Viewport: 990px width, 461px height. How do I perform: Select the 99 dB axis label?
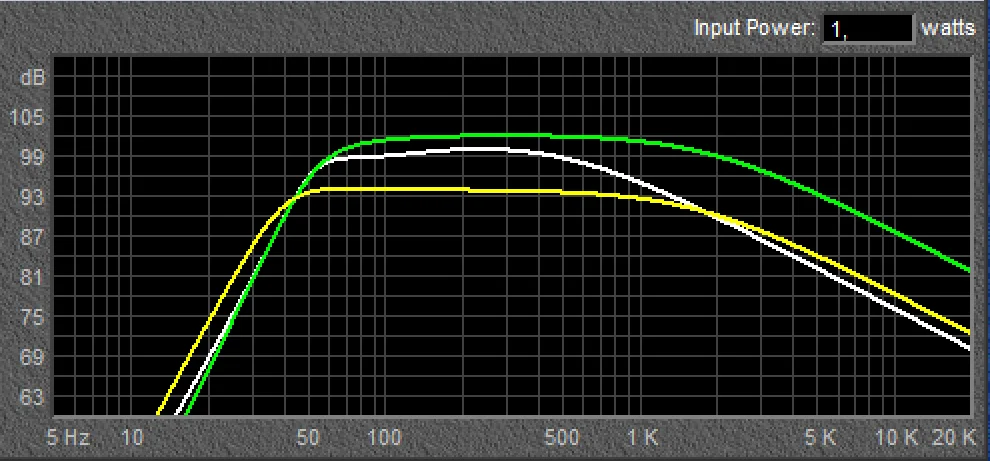tap(31, 157)
